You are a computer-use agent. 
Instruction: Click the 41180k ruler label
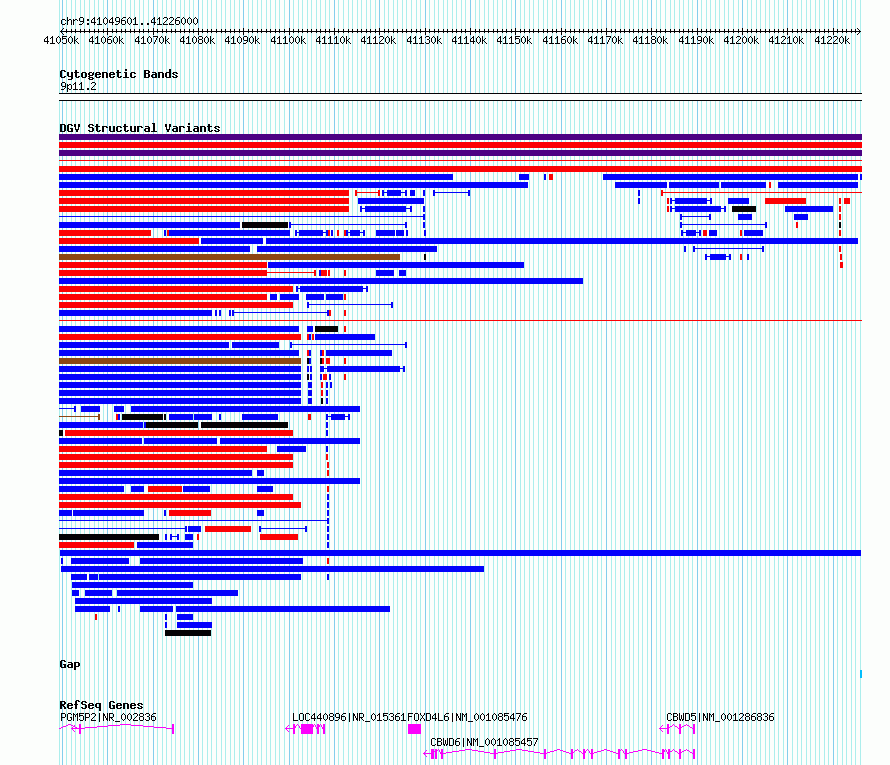coord(650,40)
